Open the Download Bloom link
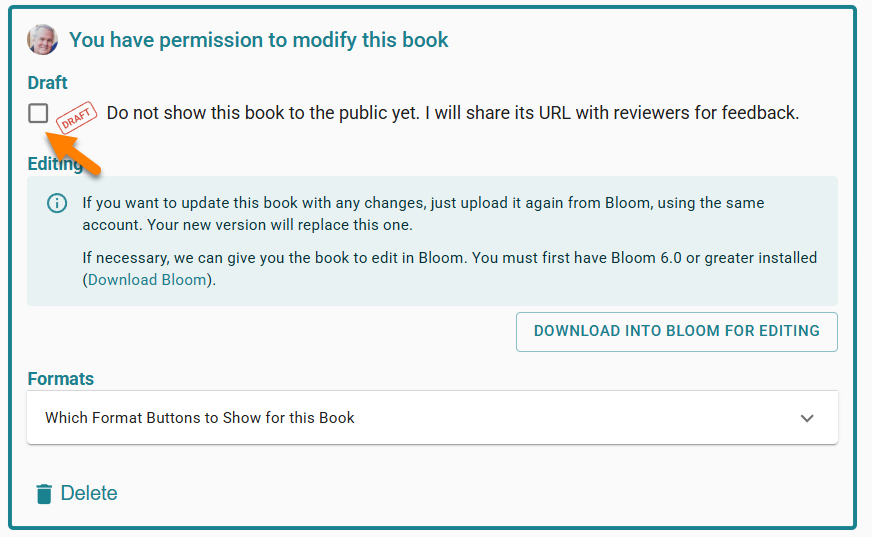The height and width of the screenshot is (537, 872). point(147,280)
